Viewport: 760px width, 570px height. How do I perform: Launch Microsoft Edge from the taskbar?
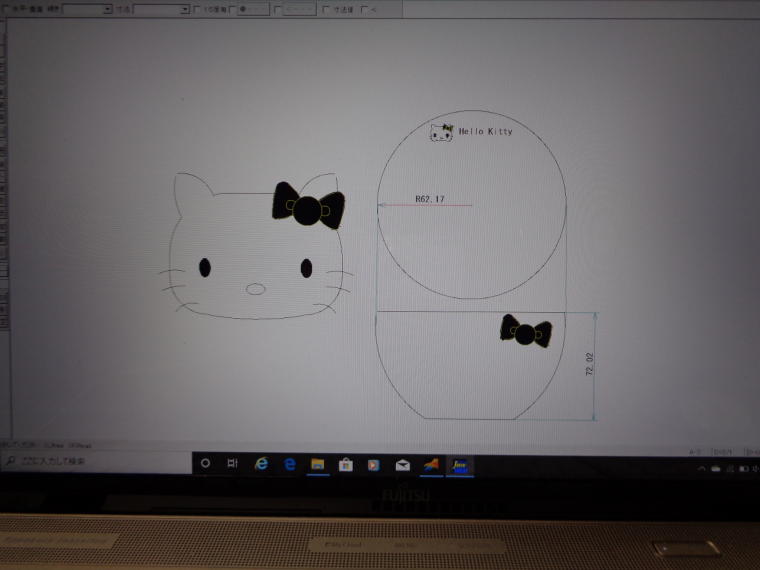pos(290,464)
